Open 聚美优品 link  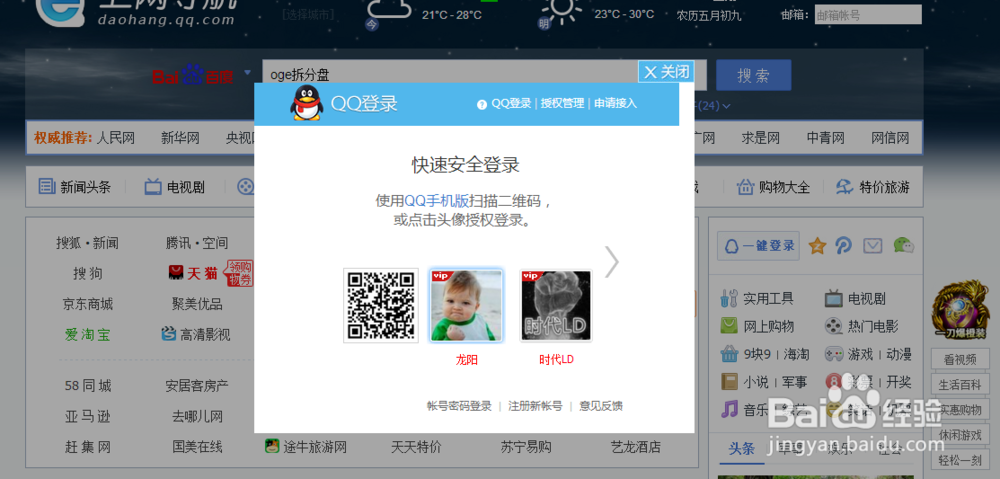pos(197,304)
